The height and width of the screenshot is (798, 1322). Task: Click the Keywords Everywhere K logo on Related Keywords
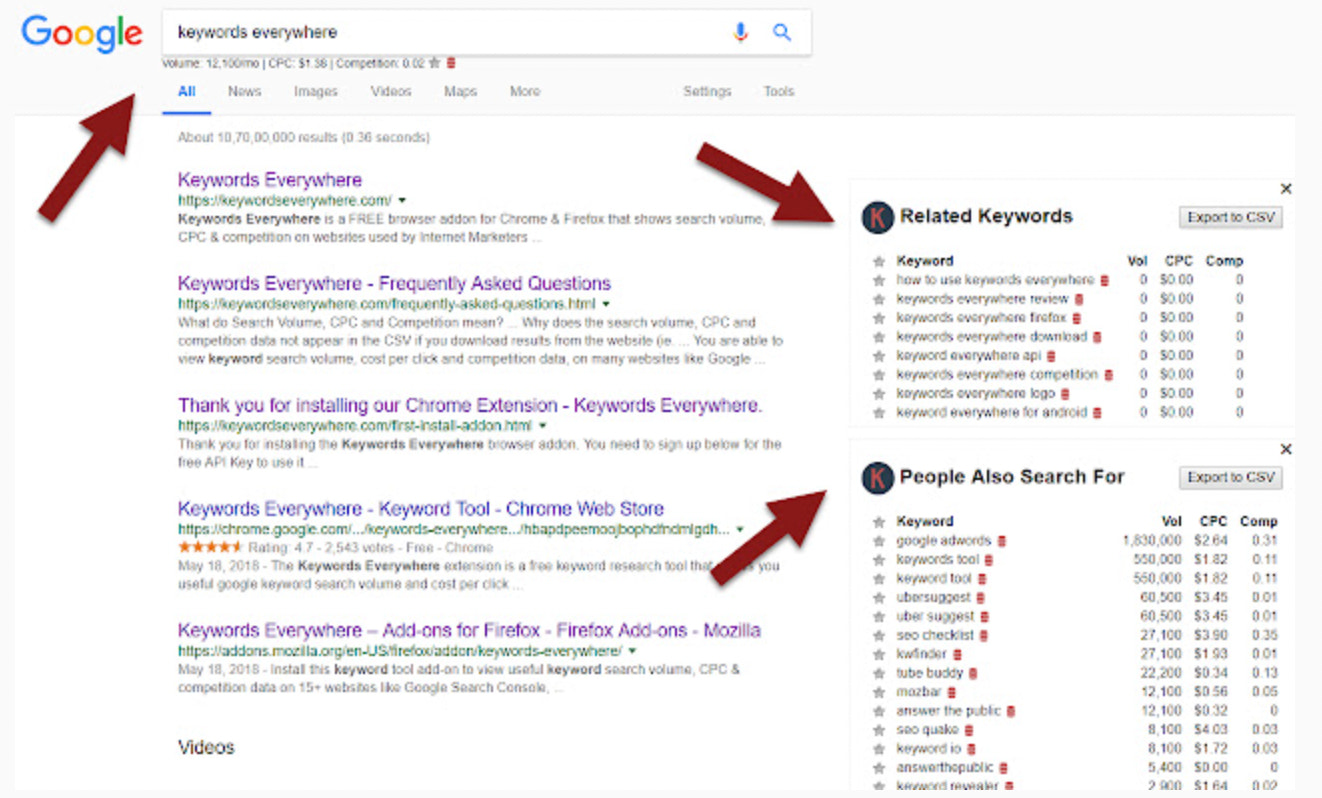click(x=877, y=217)
